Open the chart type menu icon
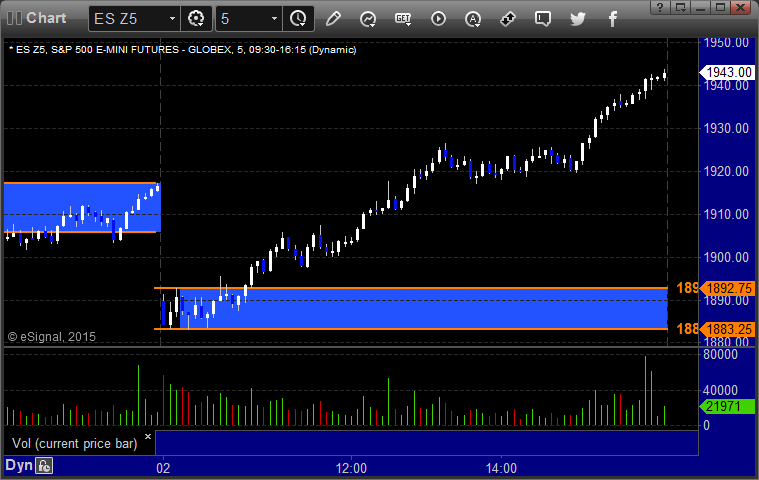The image size is (759, 480). click(x=368, y=19)
